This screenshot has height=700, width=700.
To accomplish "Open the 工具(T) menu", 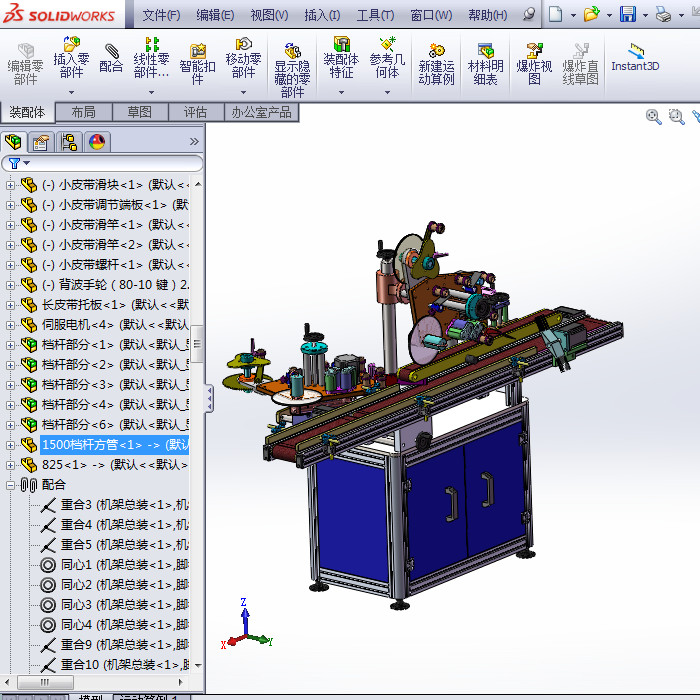I will coord(375,15).
